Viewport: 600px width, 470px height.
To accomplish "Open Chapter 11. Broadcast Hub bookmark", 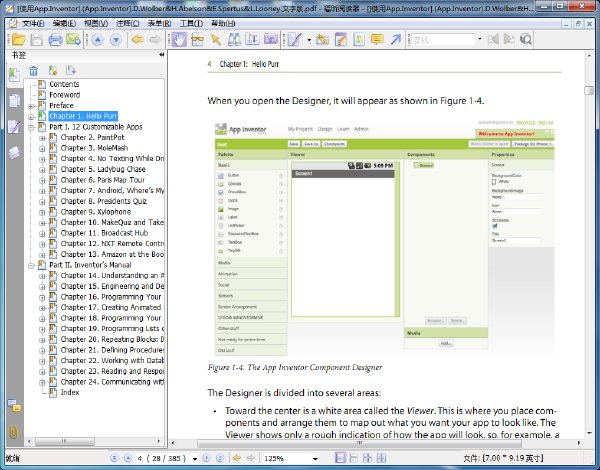I will point(104,233).
